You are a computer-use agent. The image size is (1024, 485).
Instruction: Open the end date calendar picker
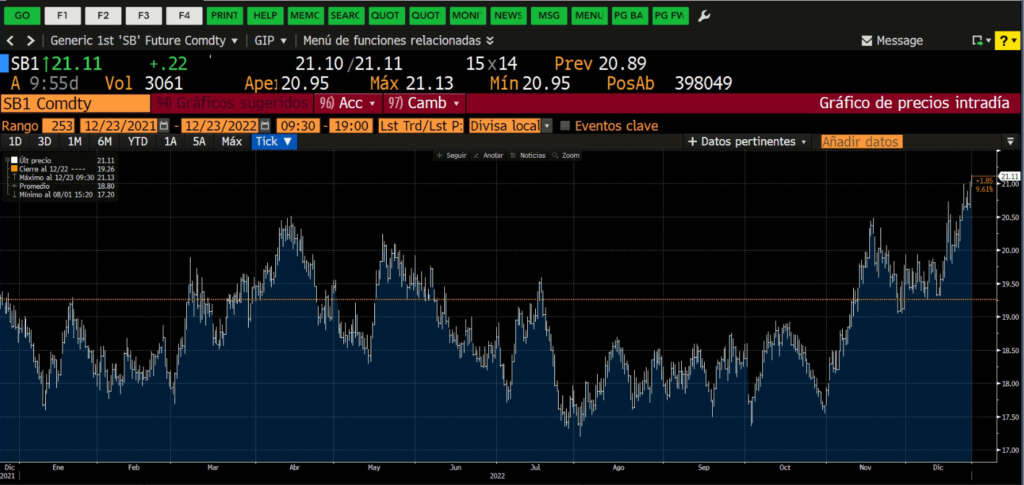[x=265, y=126]
